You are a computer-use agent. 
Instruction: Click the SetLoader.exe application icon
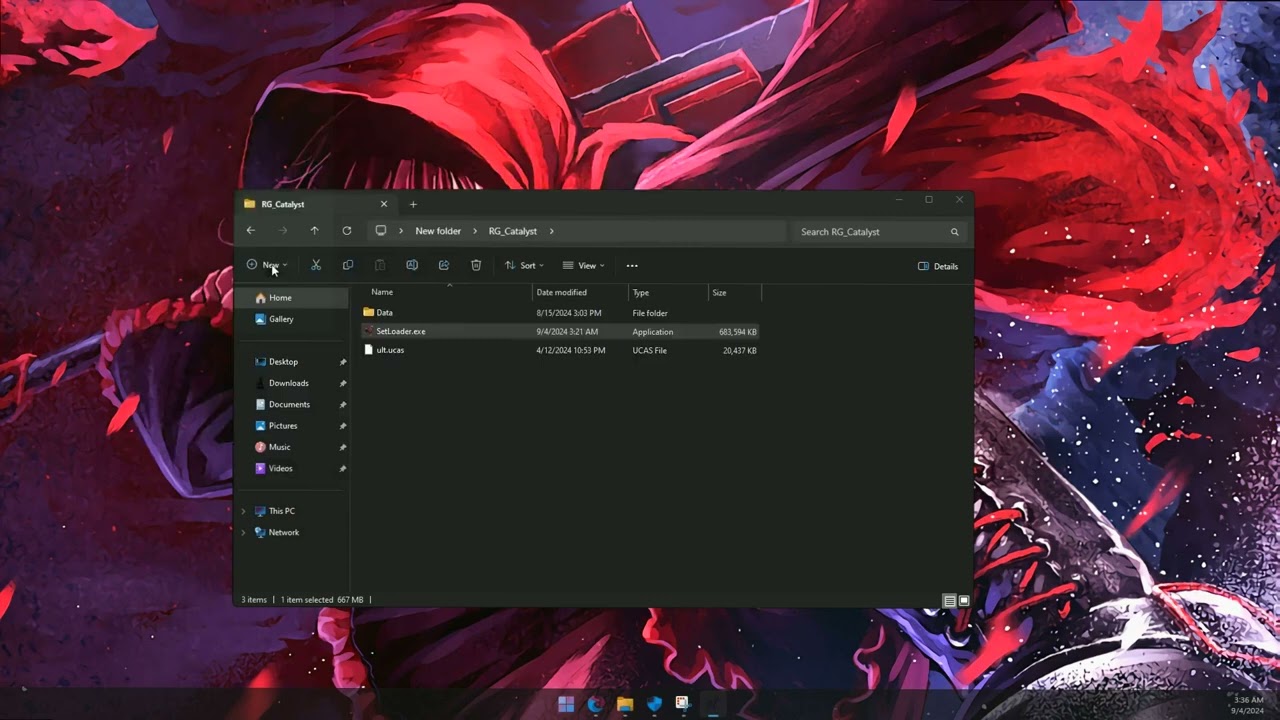(x=368, y=331)
